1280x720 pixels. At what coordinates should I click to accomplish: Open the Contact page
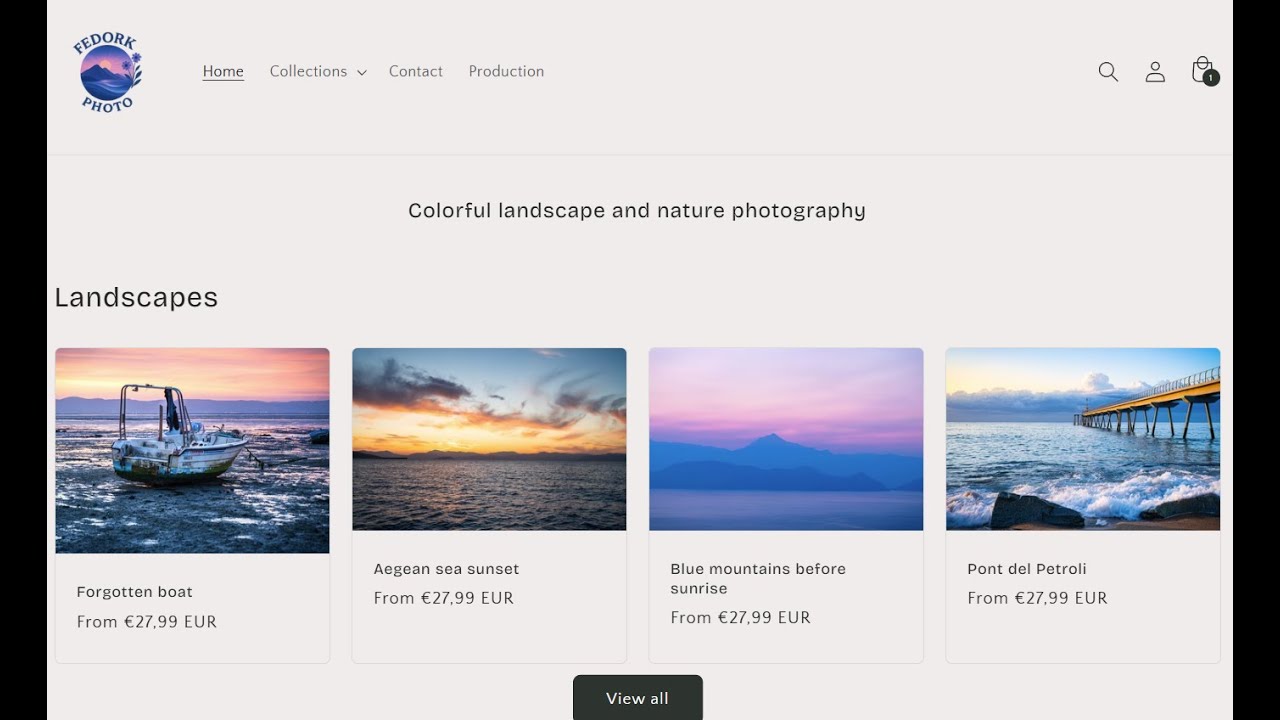click(x=416, y=71)
